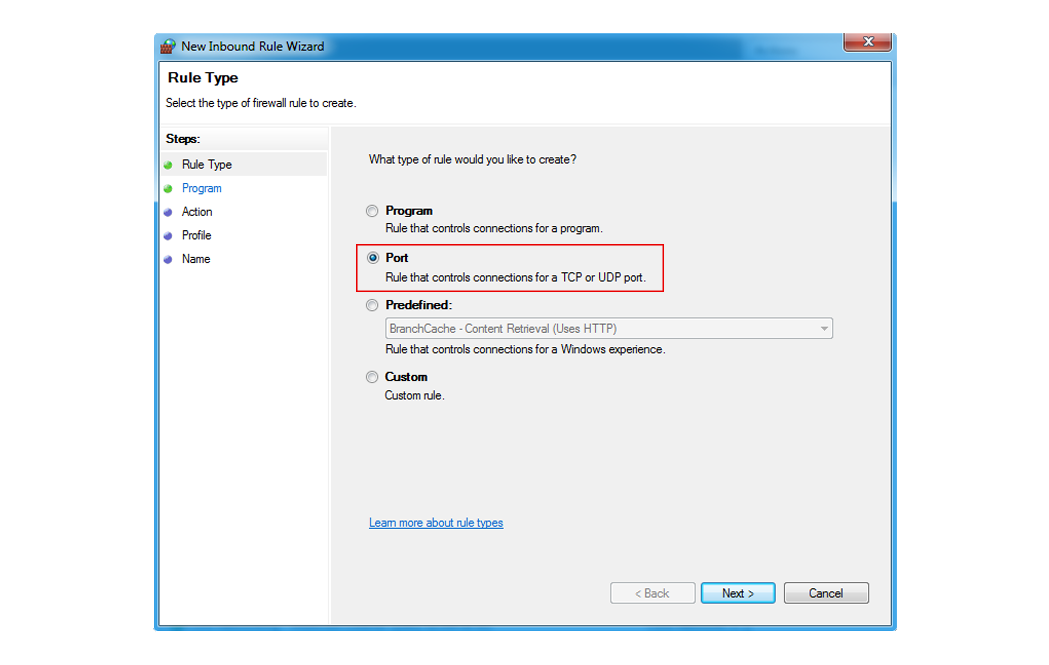Image resolution: width=1049 pixels, height=665 pixels.
Task: Select the Program rule type radio button
Action: [x=372, y=211]
